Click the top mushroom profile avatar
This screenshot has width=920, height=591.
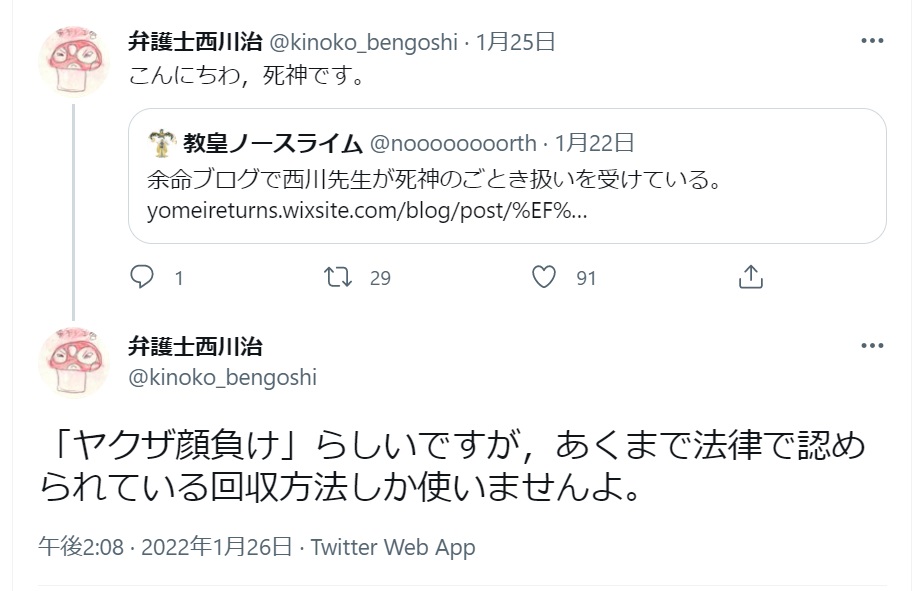click(73, 61)
